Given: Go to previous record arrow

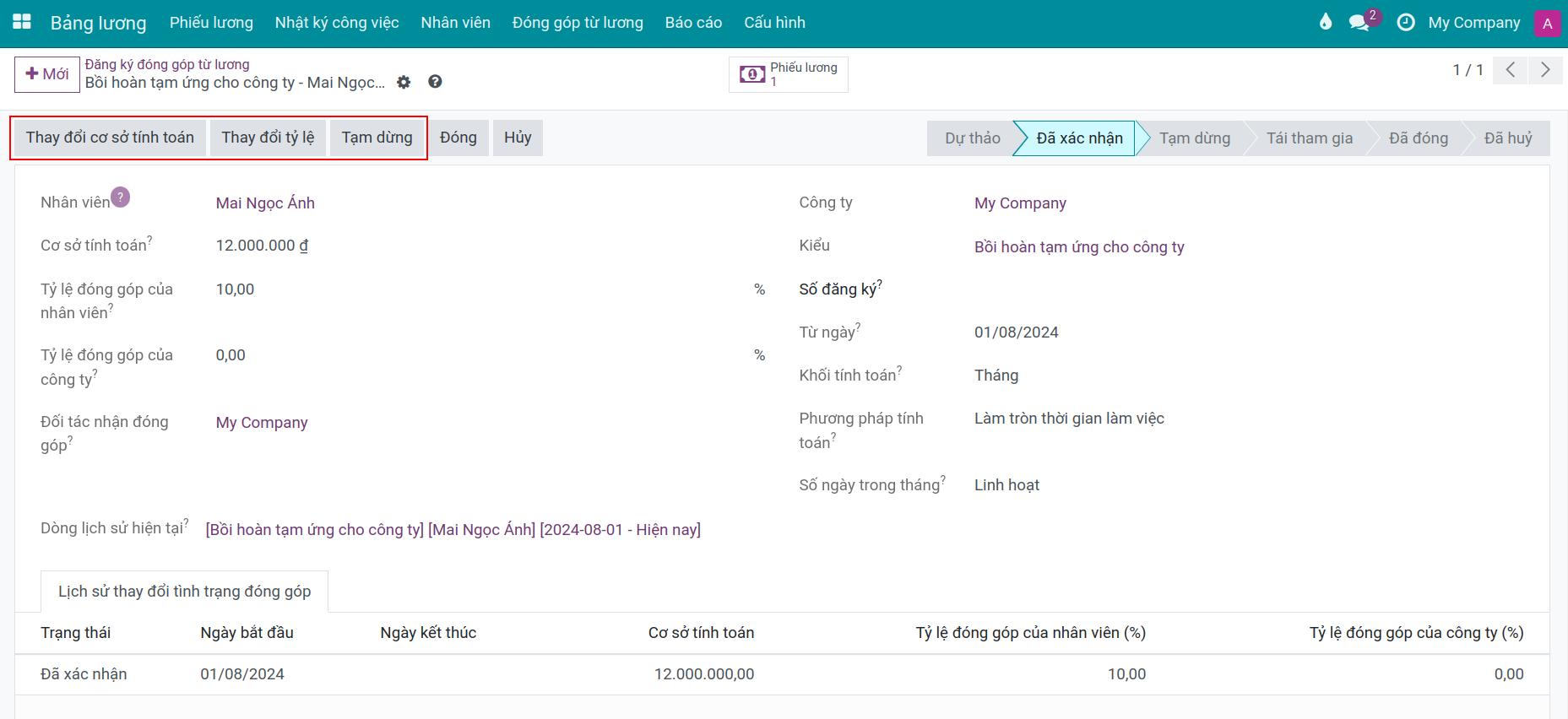Looking at the screenshot, I should coord(1511,70).
